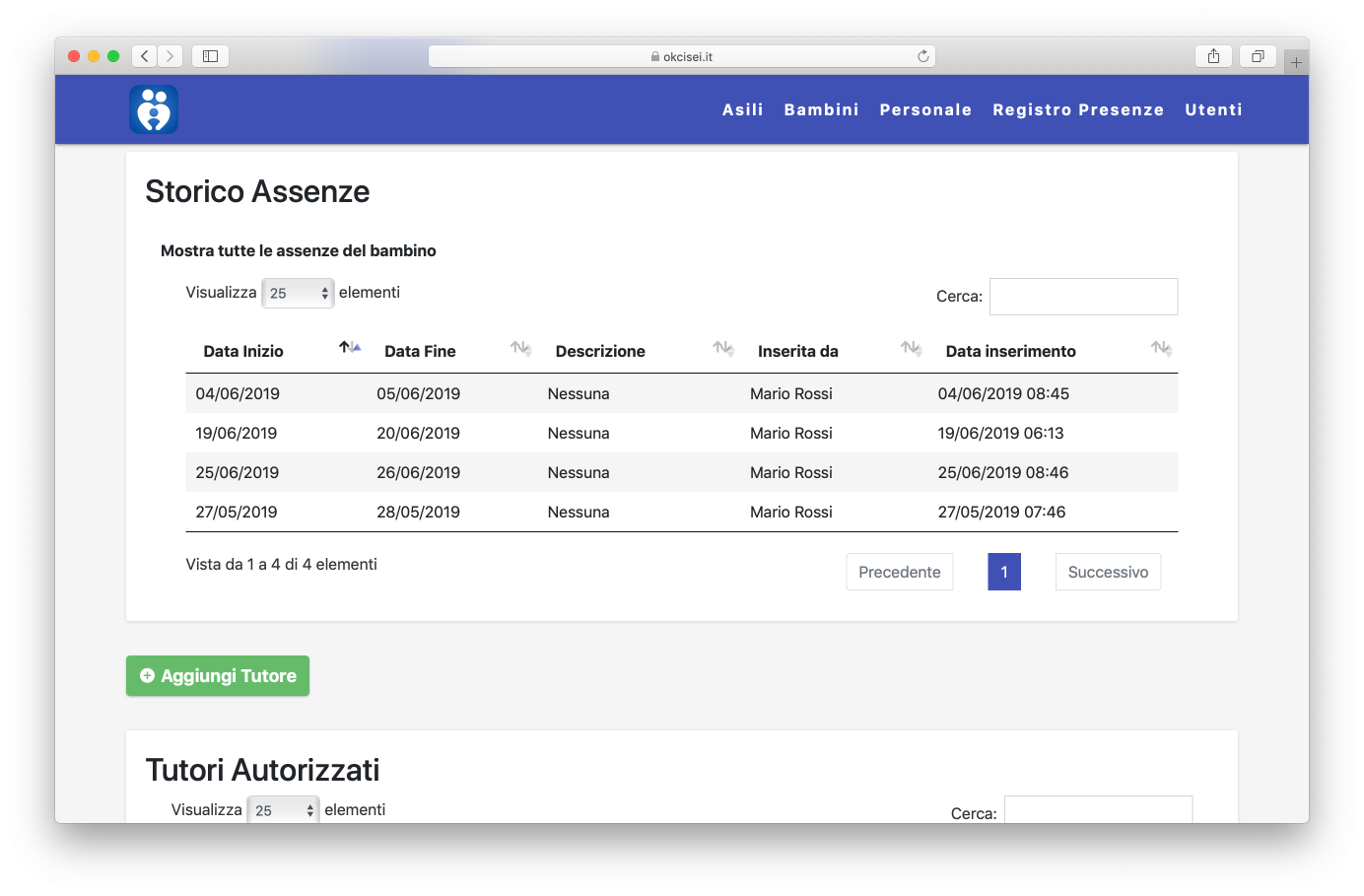This screenshot has height=896, width=1364.
Task: Reload page with the refresh icon
Action: tap(923, 56)
